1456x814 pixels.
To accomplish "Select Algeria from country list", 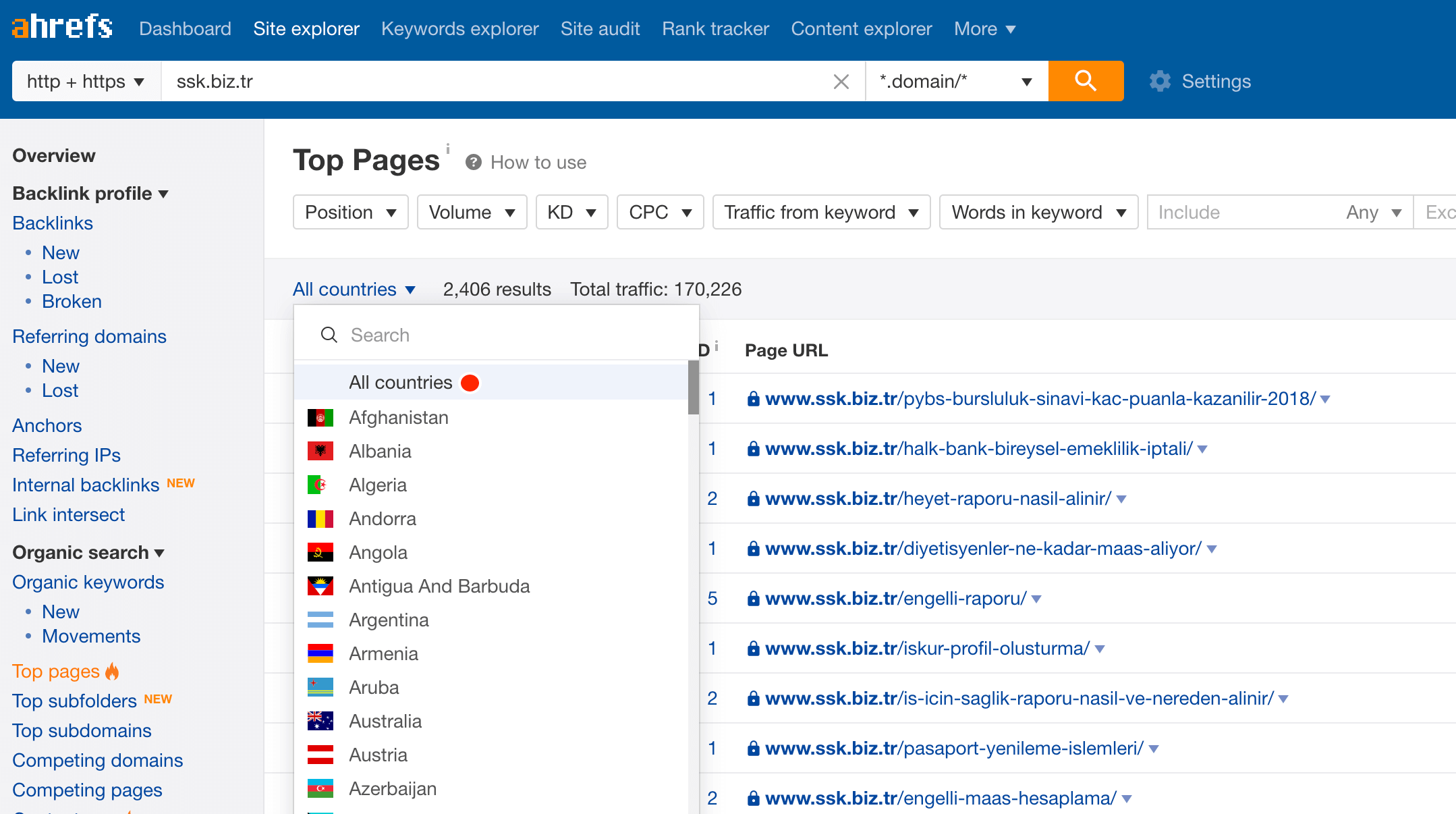I will [377, 484].
